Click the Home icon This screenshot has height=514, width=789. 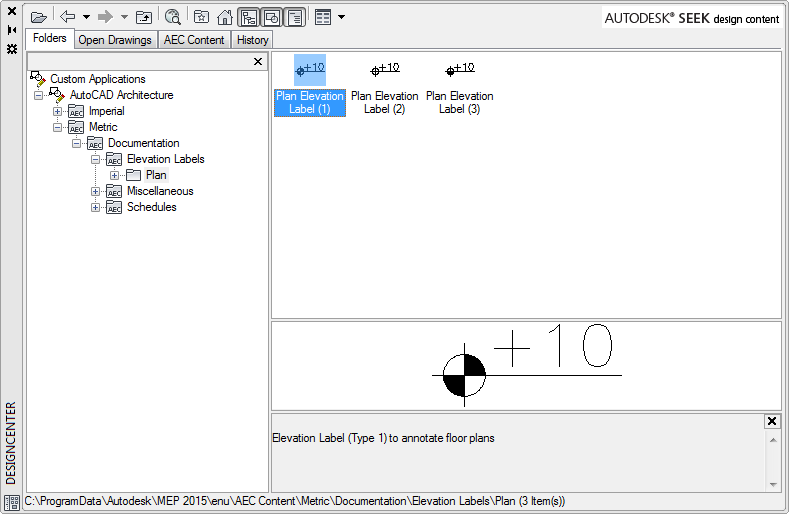tap(224, 17)
